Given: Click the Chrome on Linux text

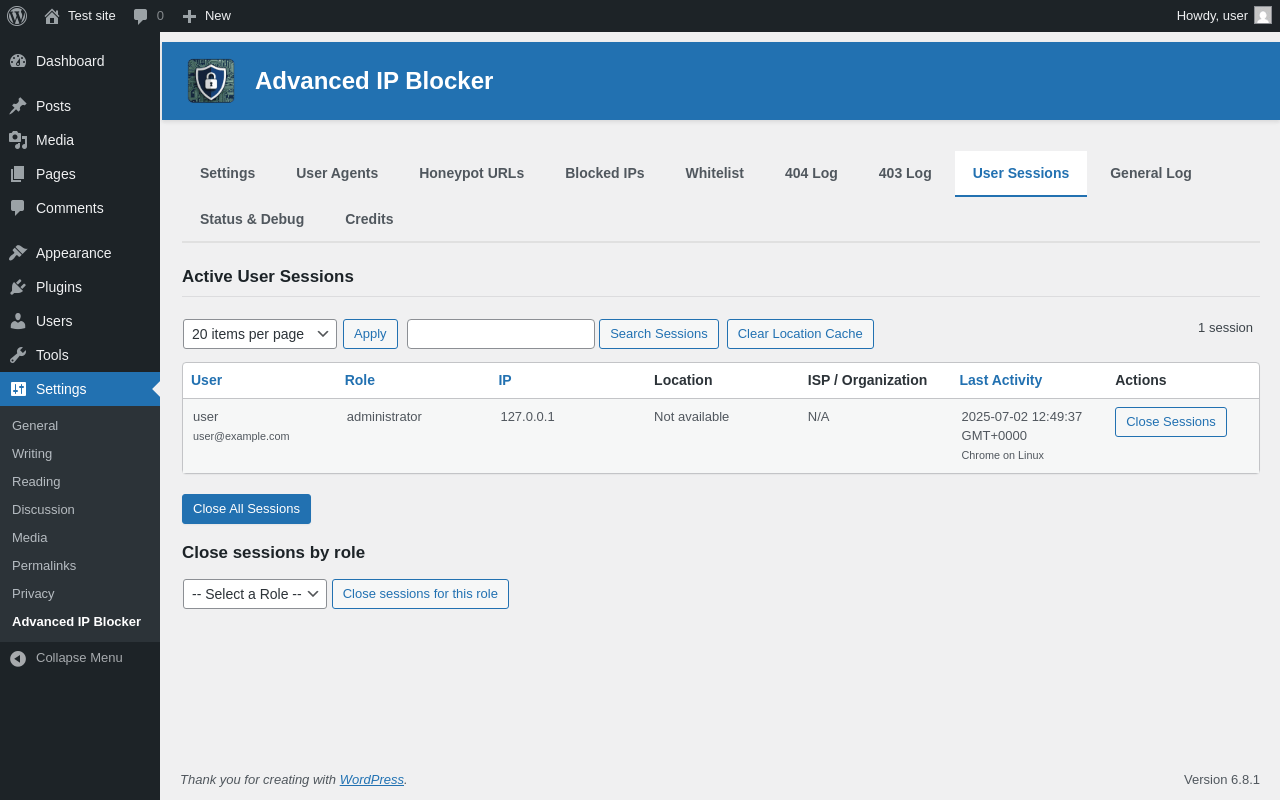Looking at the screenshot, I should point(1002,455).
